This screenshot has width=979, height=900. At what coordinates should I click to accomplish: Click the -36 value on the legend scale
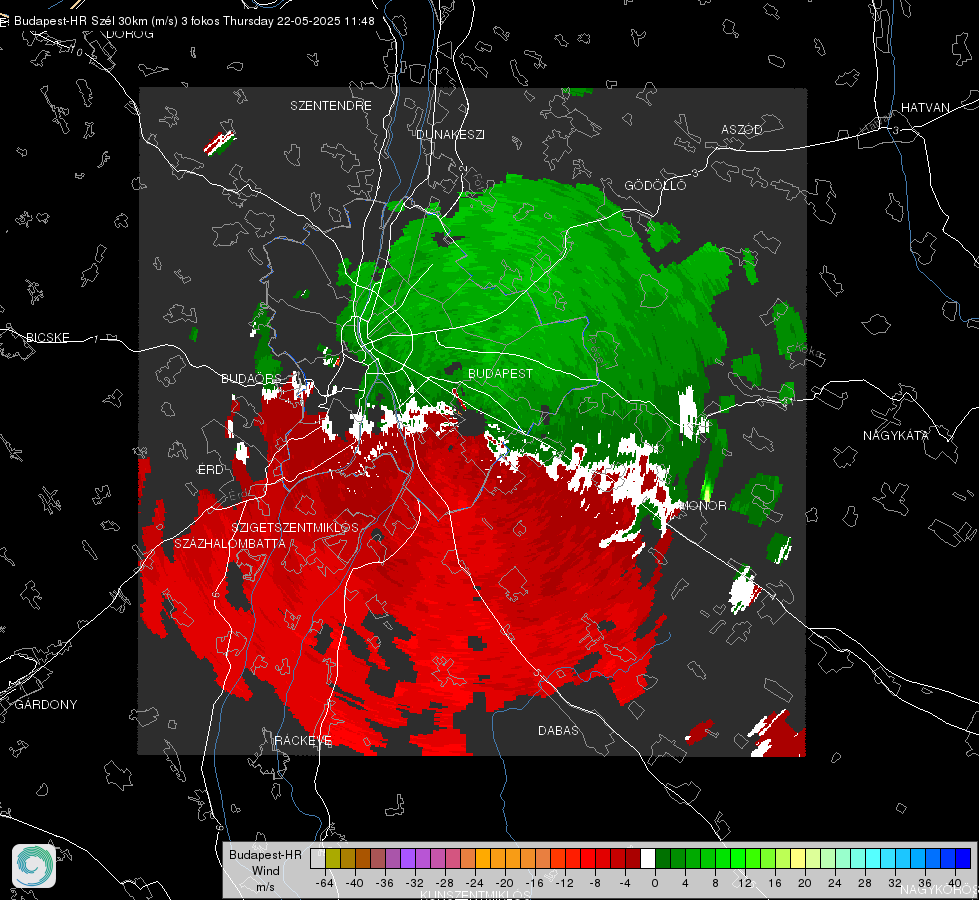point(385,883)
